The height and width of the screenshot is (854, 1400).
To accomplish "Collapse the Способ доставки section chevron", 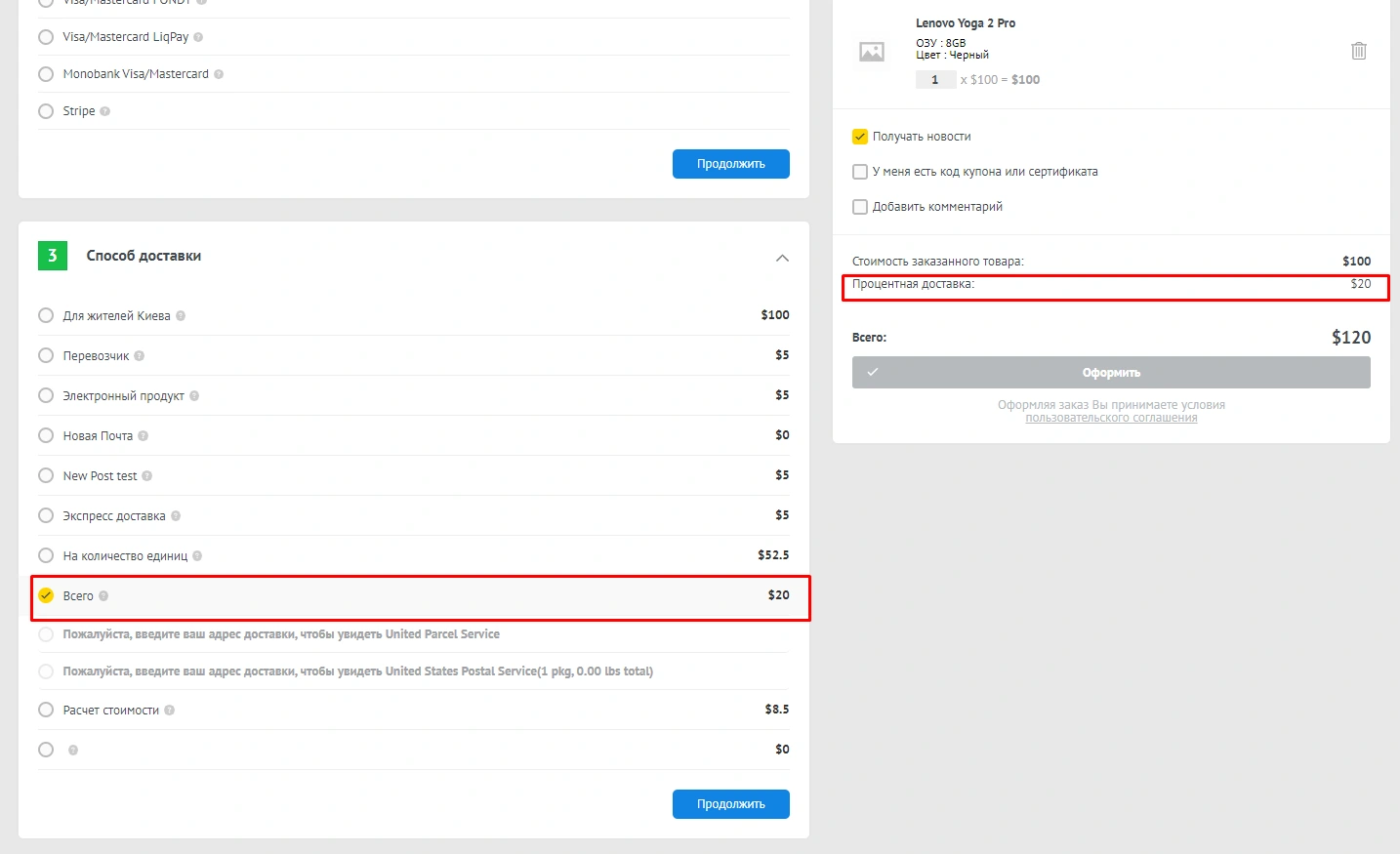I will [x=782, y=258].
